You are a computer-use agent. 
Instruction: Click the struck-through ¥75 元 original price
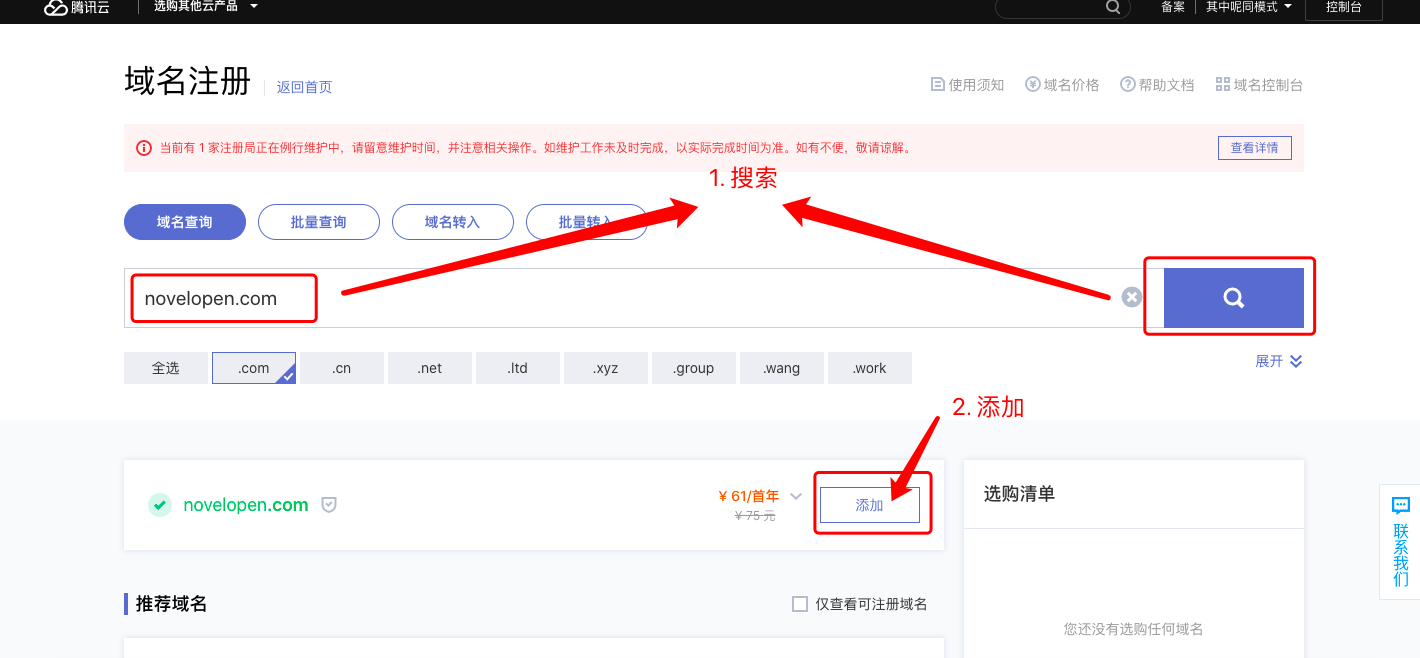pos(755,516)
